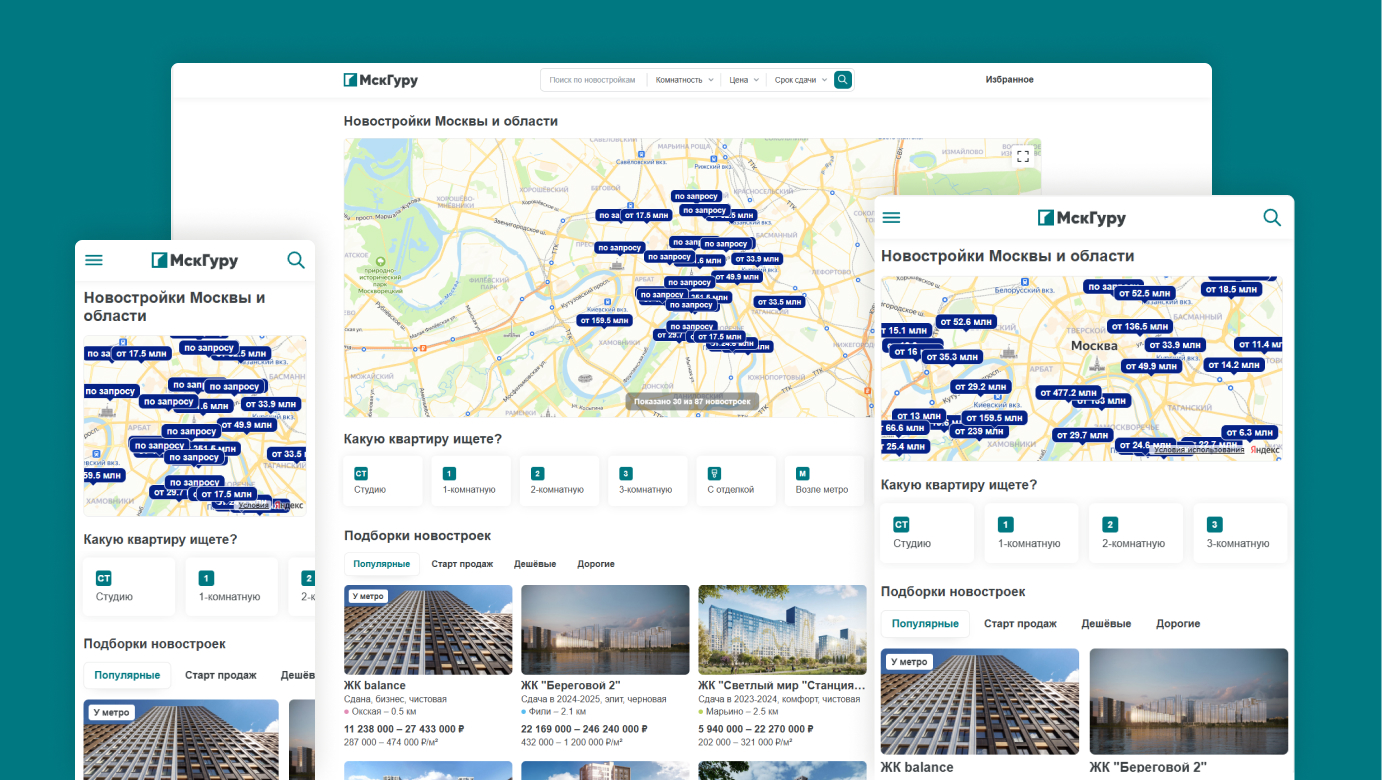Switch to Дорогие tab on tablet
This screenshot has width=1382, height=780.
point(1178,624)
